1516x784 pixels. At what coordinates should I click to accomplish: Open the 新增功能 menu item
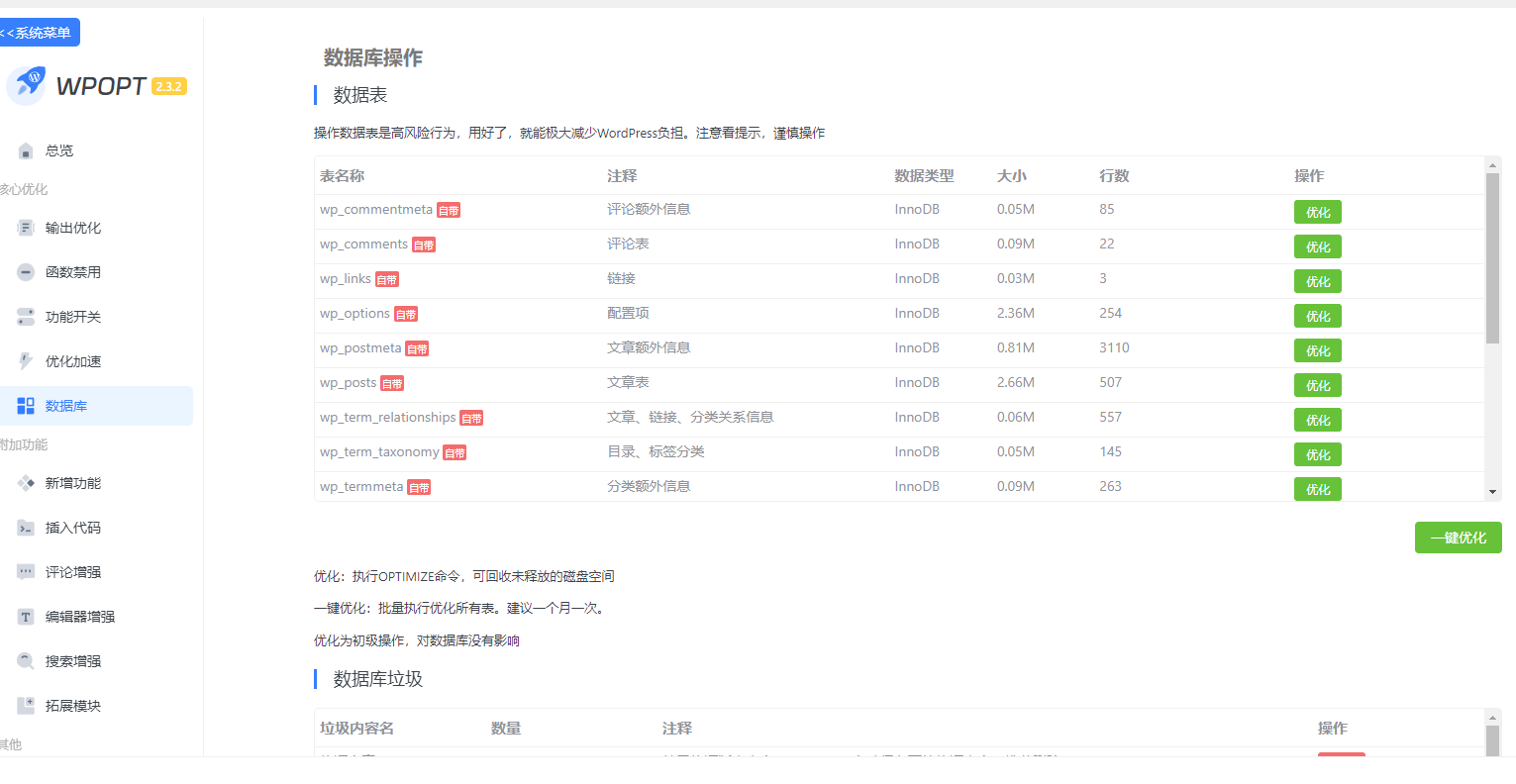72,483
